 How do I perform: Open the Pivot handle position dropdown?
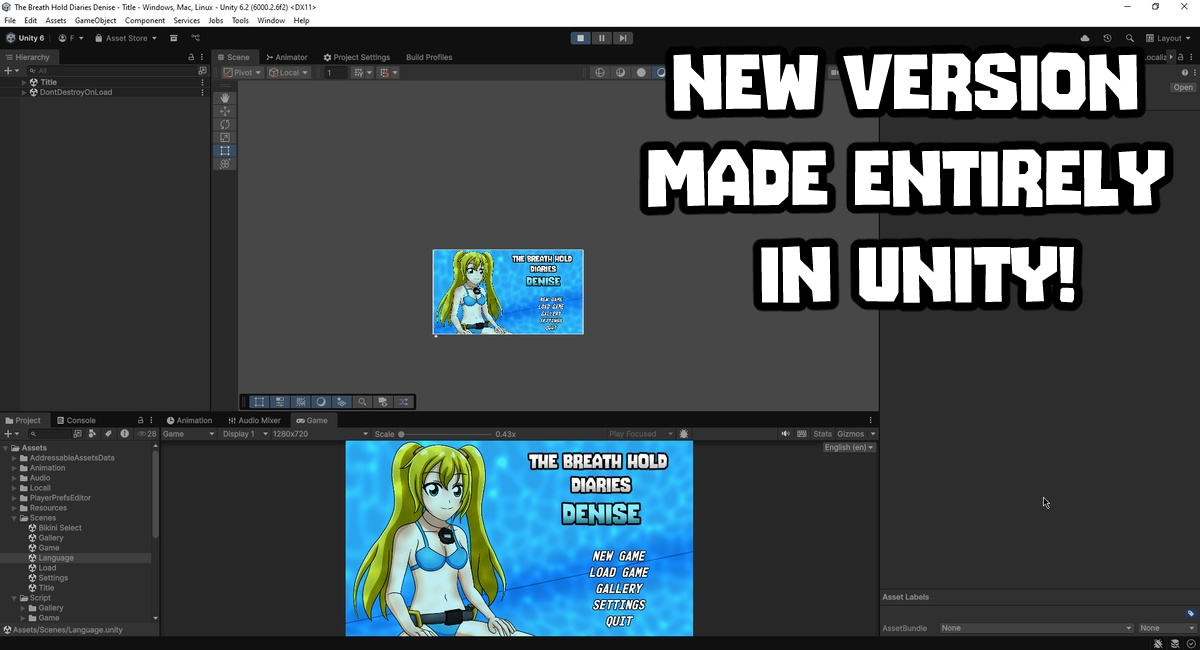point(242,73)
